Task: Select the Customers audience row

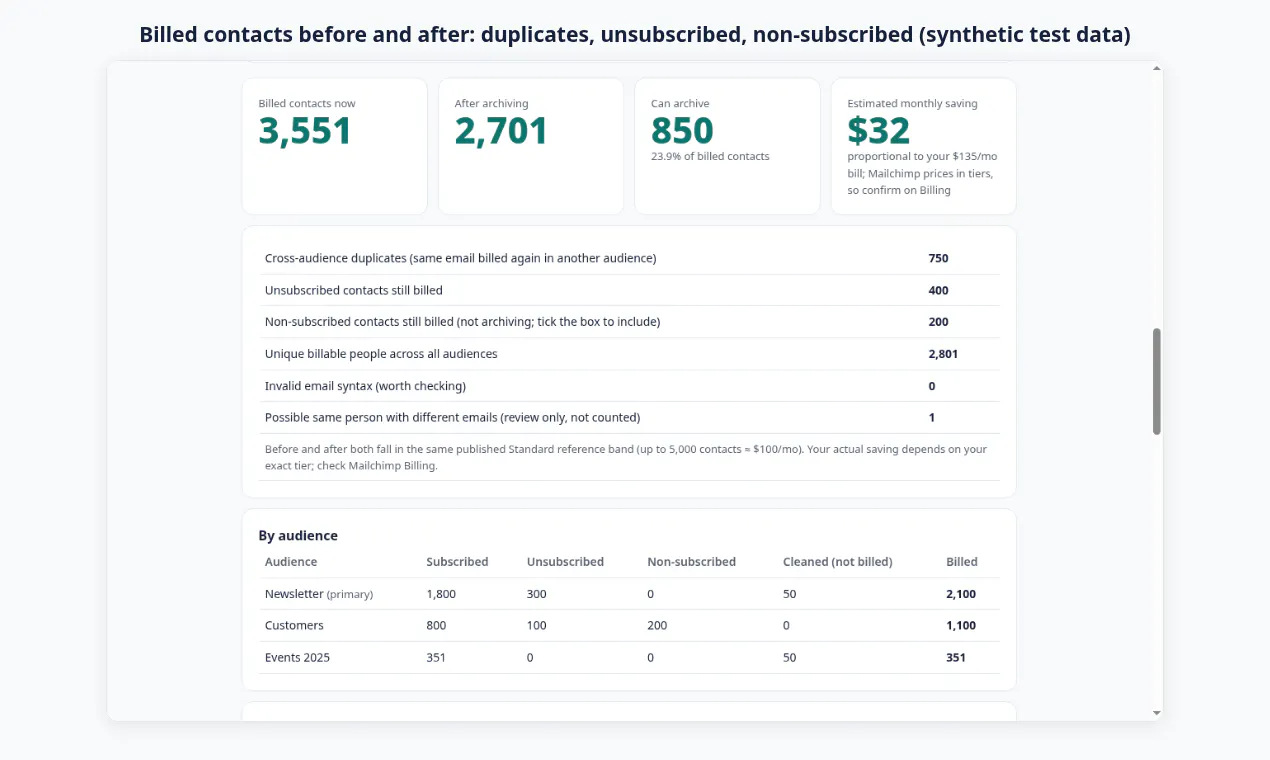Action: point(629,626)
